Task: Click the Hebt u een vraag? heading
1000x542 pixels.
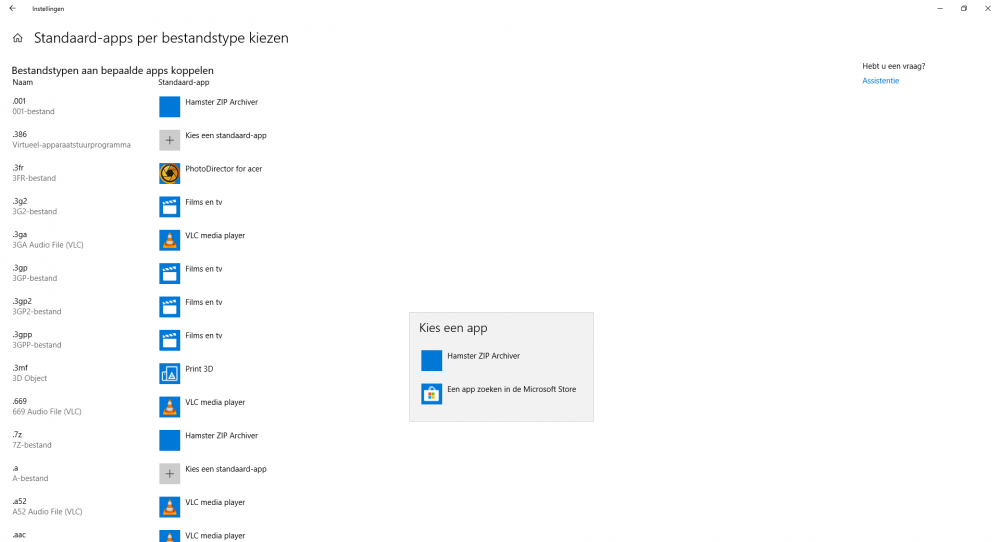Action: [893, 66]
